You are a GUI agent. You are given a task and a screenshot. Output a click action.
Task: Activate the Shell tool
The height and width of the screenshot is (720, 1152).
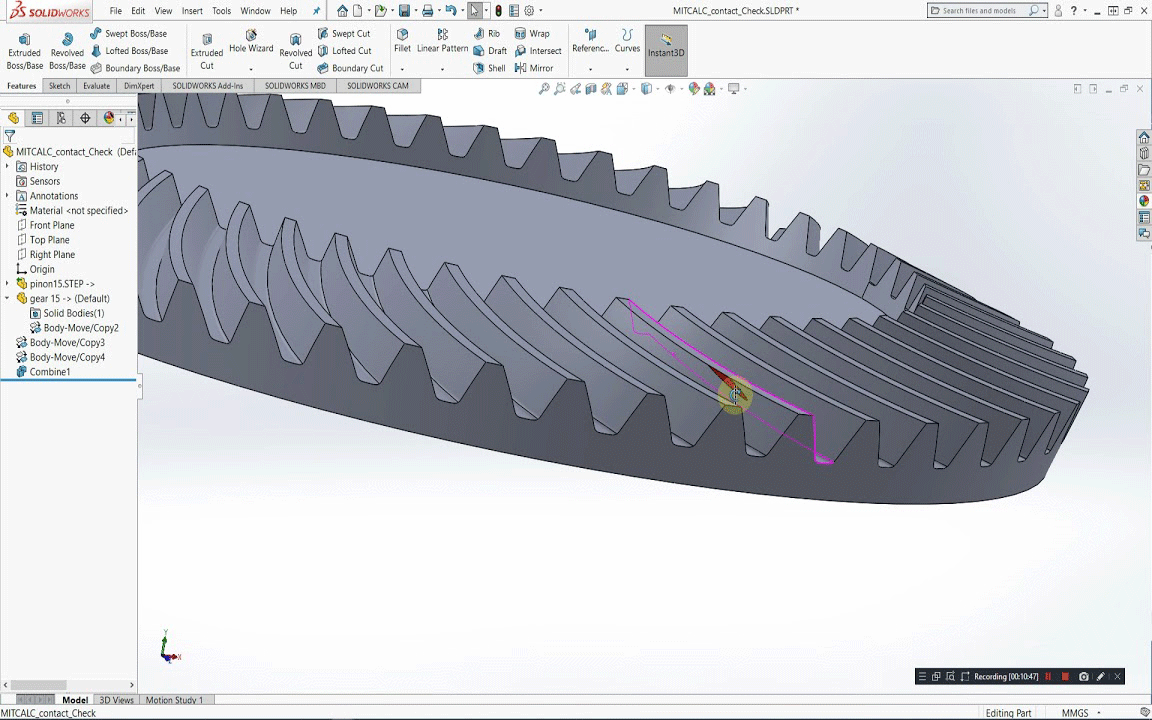click(x=489, y=68)
